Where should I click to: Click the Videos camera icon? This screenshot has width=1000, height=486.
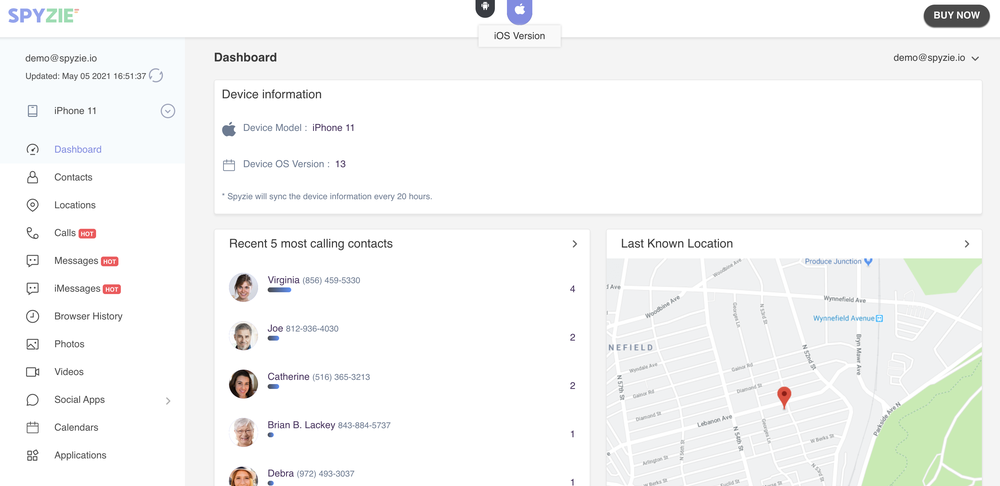point(33,372)
